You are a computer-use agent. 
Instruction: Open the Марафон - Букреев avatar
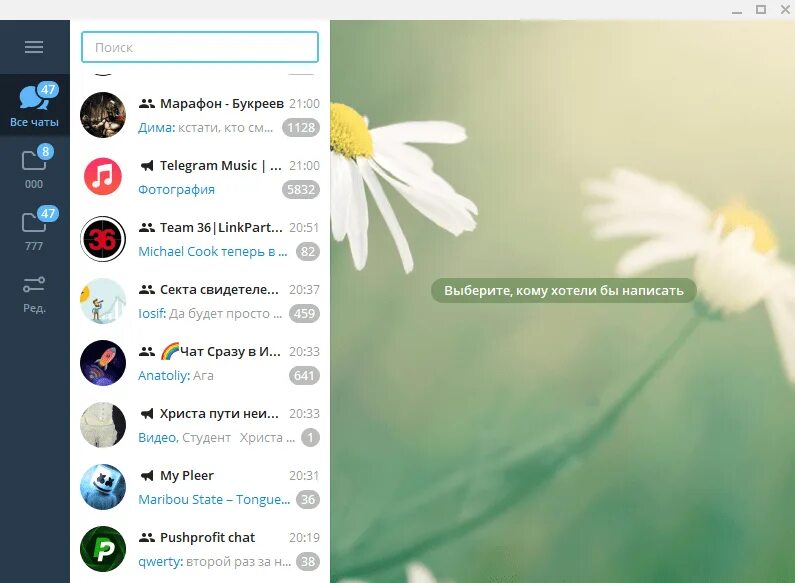point(103,115)
